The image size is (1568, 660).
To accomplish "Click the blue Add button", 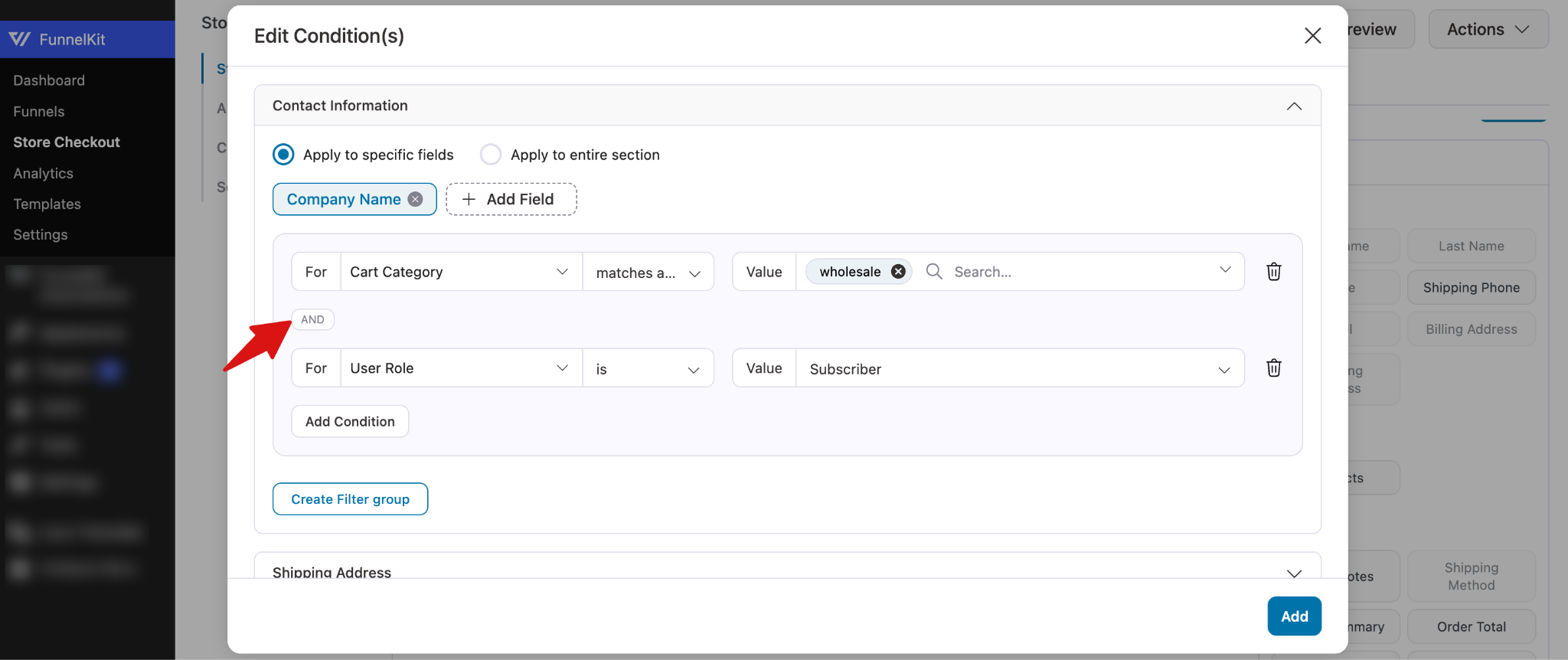I will [x=1294, y=616].
